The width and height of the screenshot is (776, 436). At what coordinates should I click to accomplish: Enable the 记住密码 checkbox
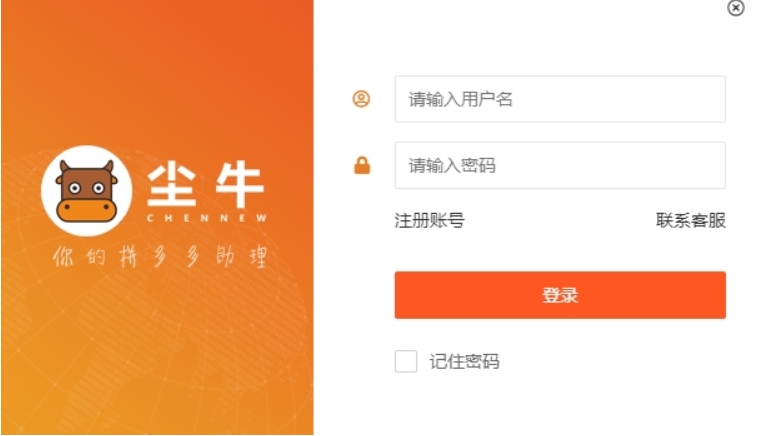click(x=406, y=361)
